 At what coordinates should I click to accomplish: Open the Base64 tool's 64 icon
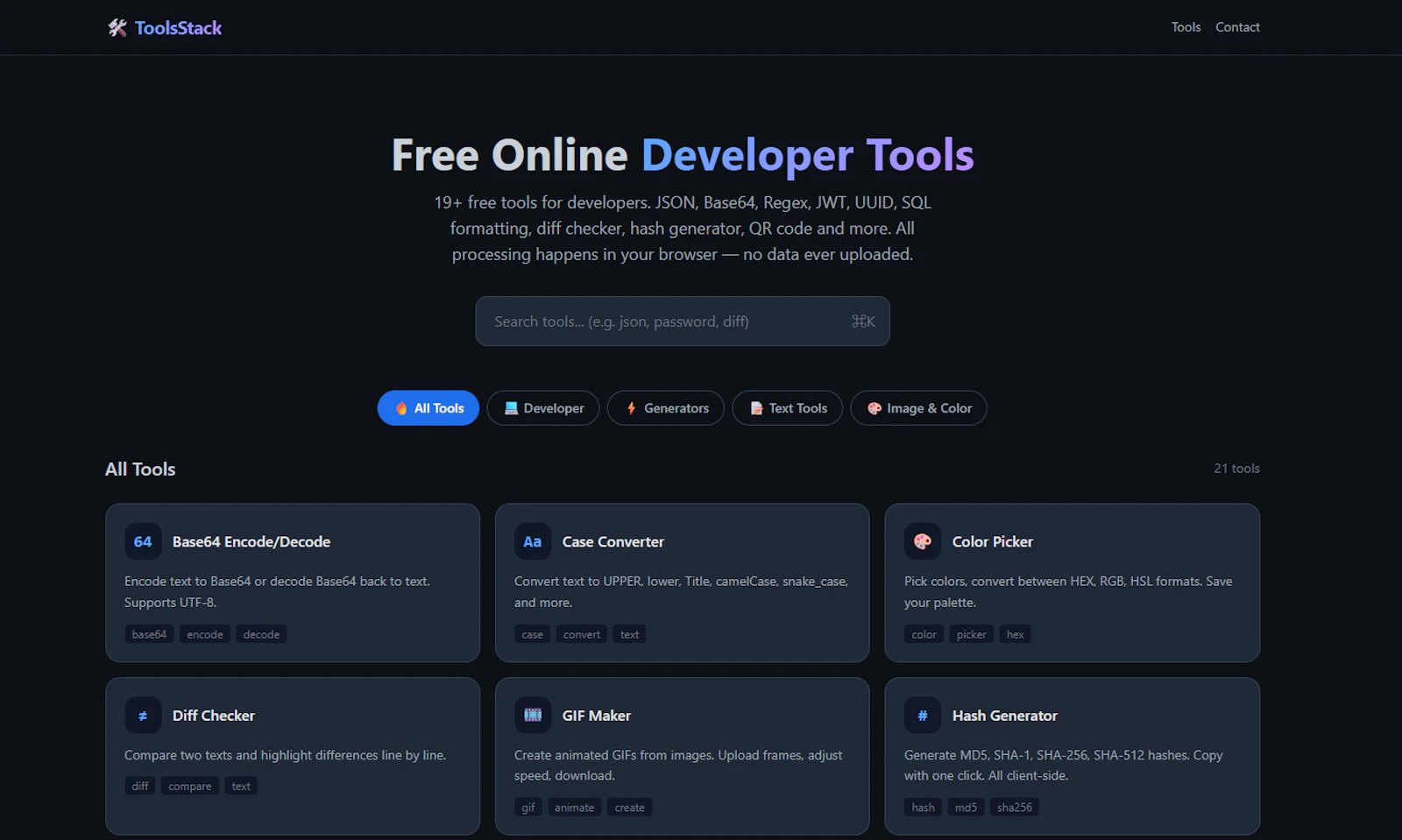(143, 541)
